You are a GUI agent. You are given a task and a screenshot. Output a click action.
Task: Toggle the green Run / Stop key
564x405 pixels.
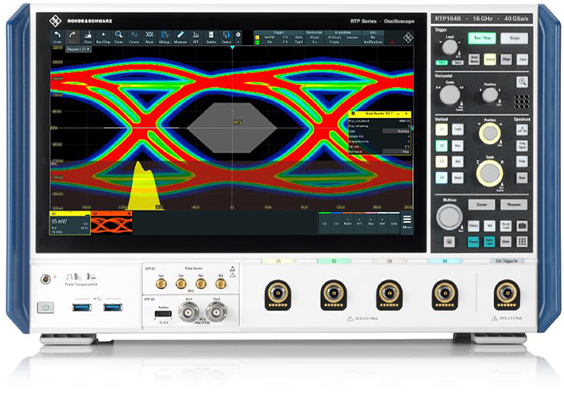482,38
